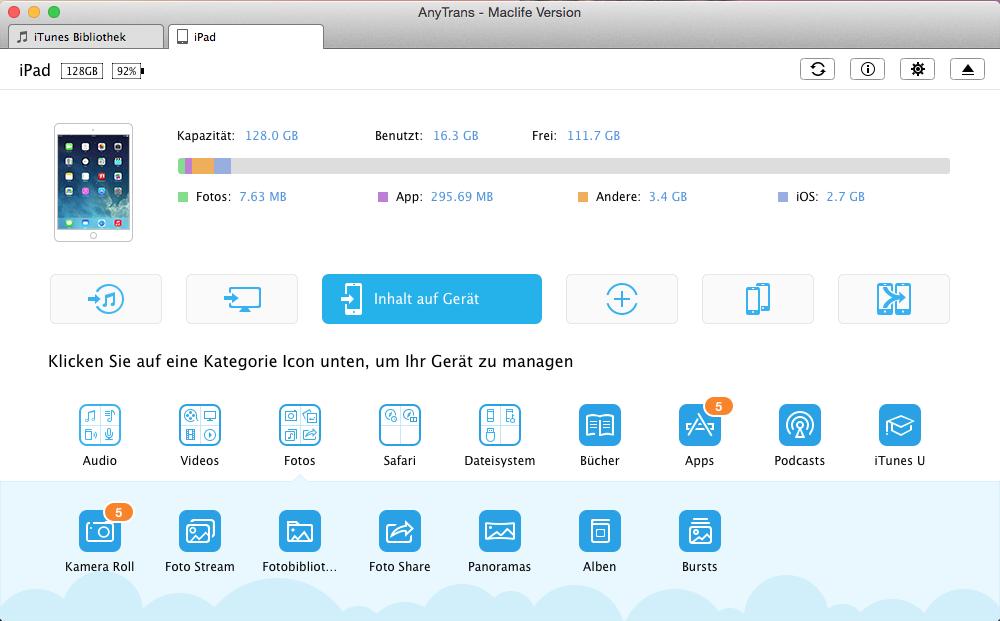This screenshot has width=1000, height=621.
Task: Click the capacity value 128.0 GB
Action: [272, 136]
